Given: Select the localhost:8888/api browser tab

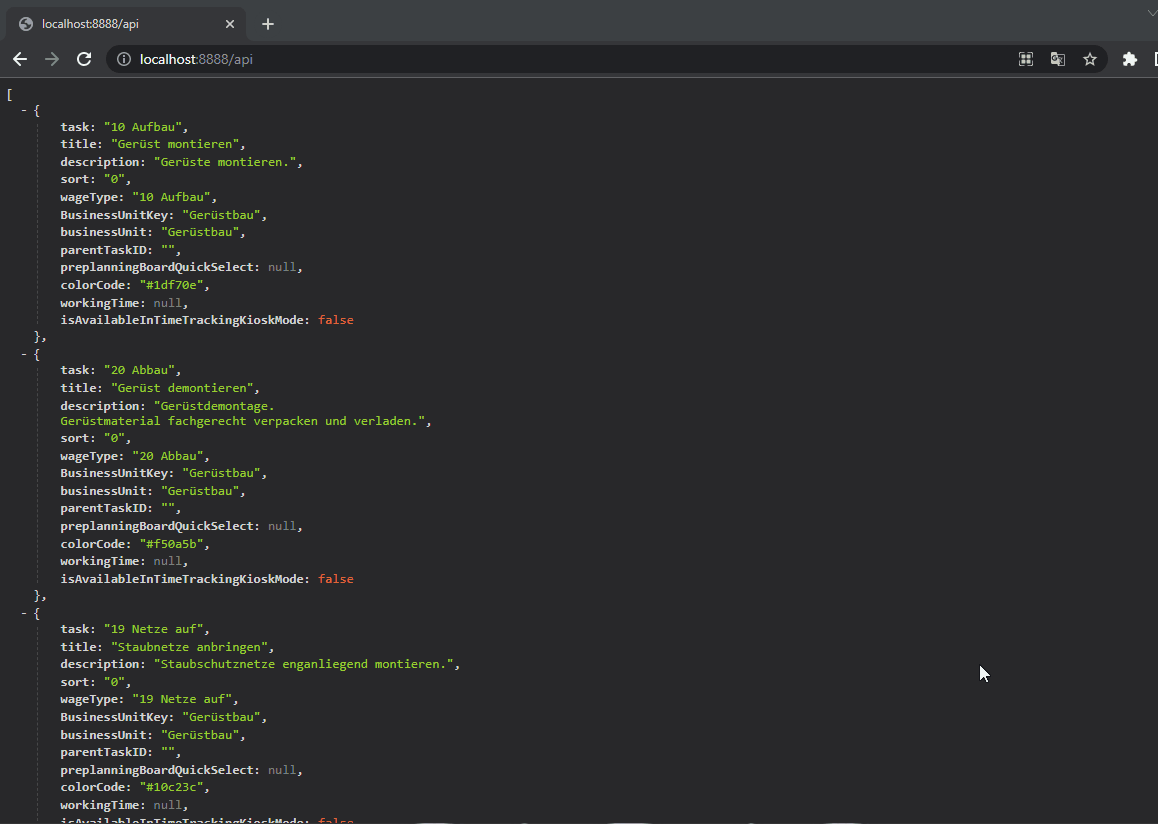Looking at the screenshot, I should tap(120, 23).
